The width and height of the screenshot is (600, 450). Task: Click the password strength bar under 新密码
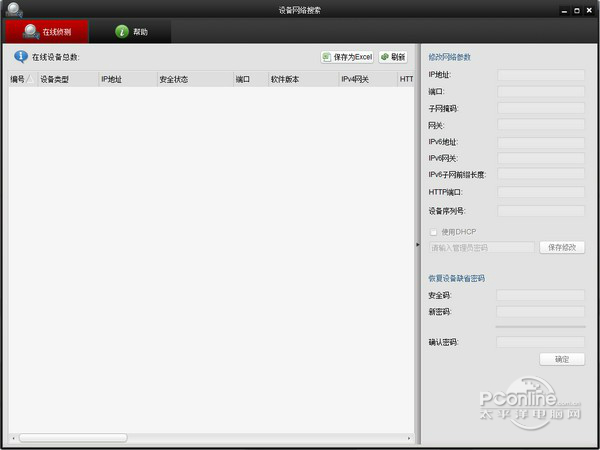tap(540, 327)
